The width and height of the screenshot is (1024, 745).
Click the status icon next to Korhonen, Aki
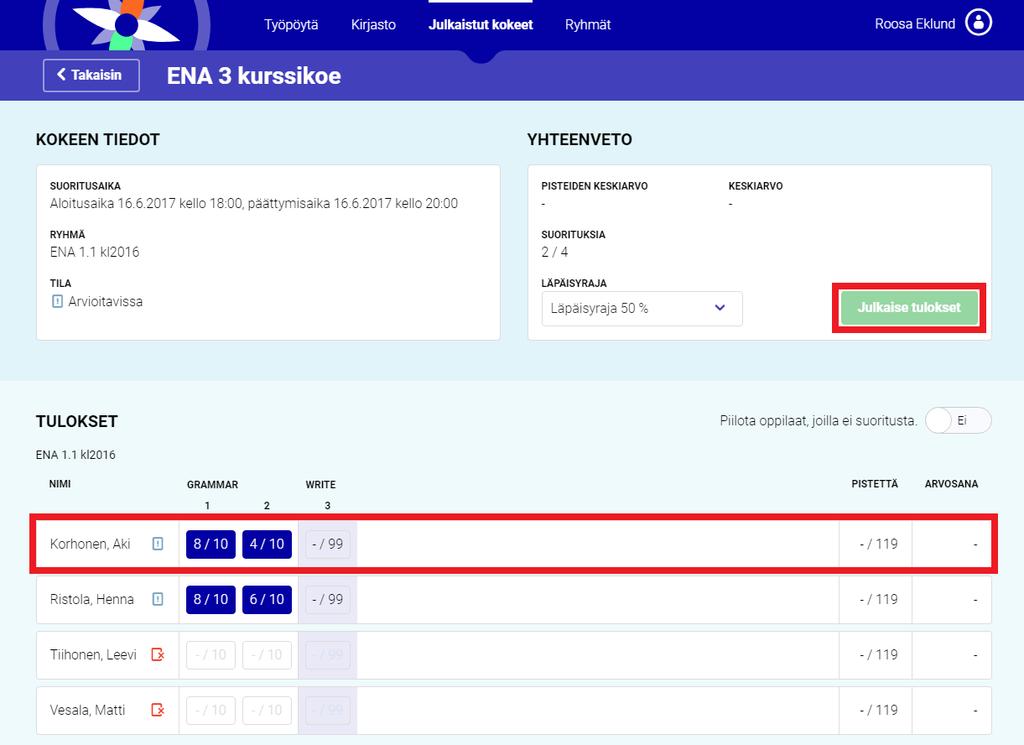click(x=158, y=544)
